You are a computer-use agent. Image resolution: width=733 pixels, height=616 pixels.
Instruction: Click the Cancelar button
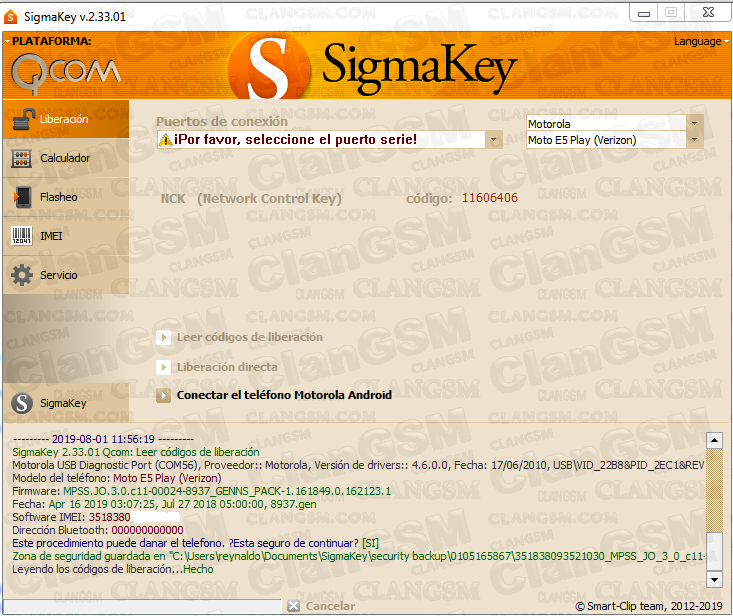click(x=330, y=606)
